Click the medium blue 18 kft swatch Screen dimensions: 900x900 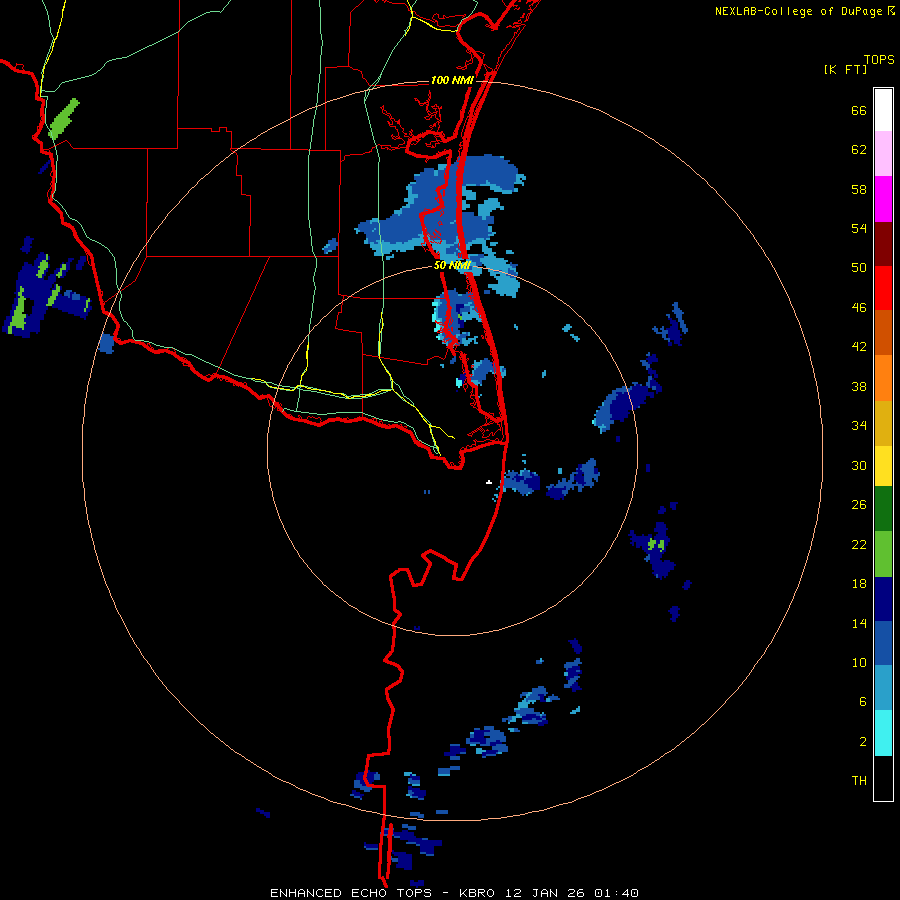coord(883,643)
